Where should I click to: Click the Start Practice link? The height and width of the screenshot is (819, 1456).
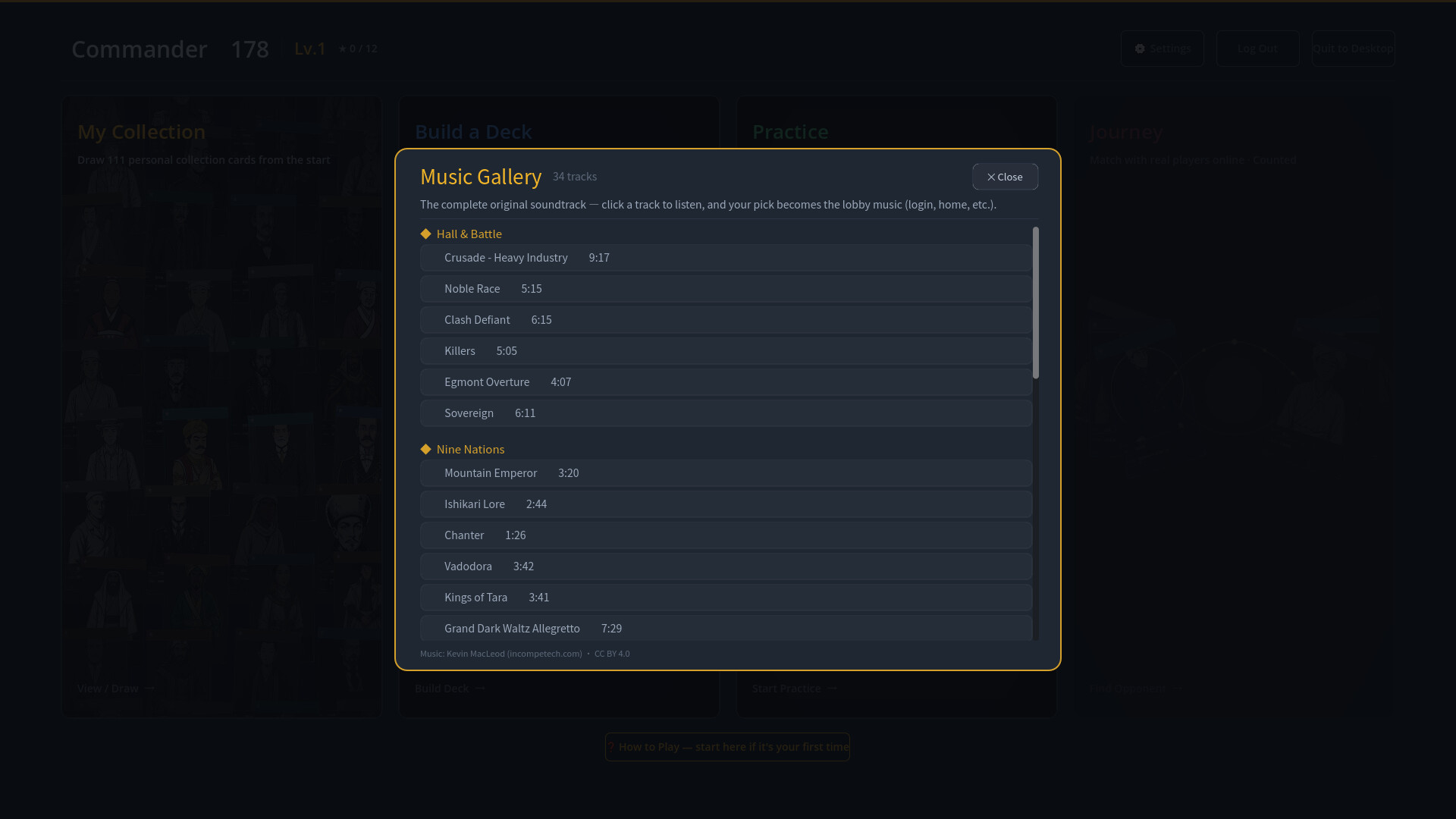794,689
